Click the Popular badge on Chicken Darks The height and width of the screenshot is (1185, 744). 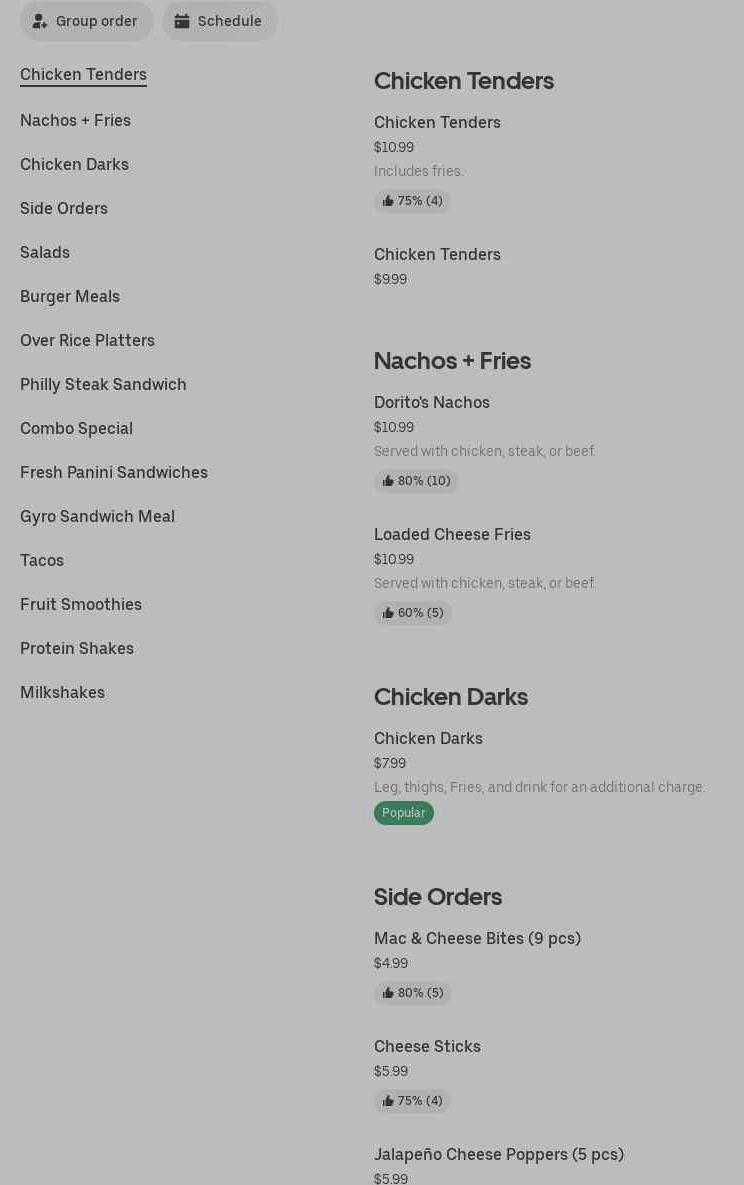404,813
